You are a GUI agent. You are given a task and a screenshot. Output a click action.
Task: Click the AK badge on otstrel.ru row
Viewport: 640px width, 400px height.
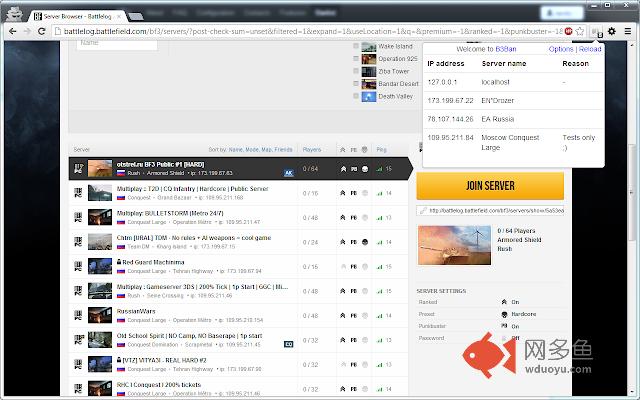click(x=289, y=173)
